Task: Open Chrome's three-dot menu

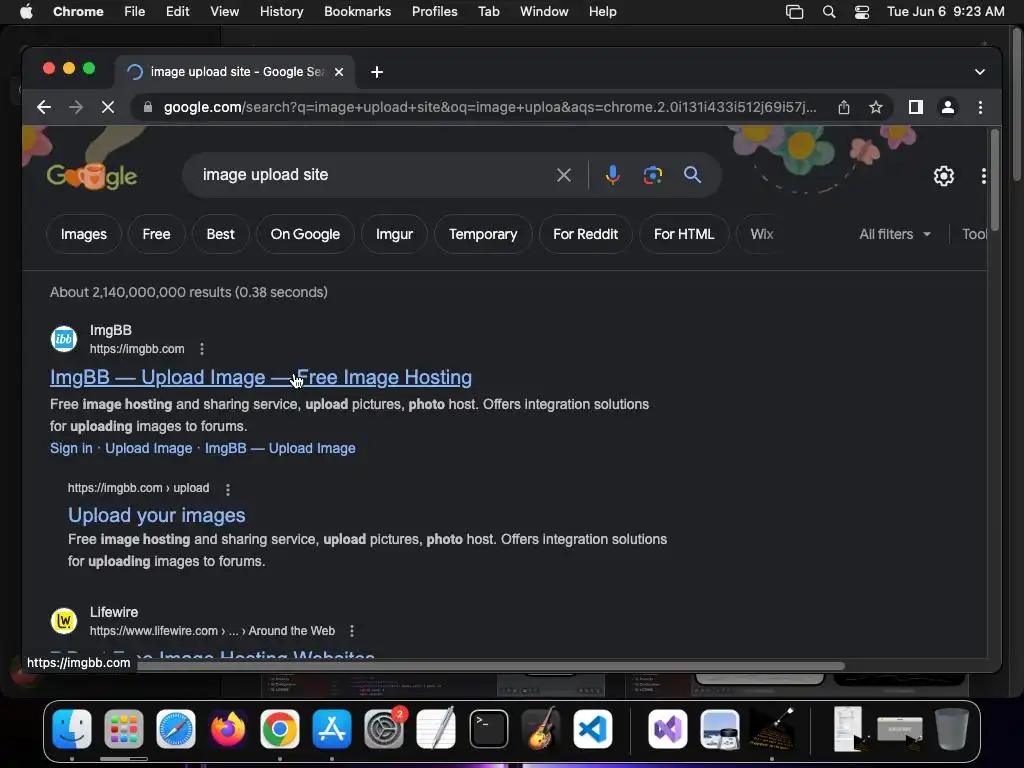Action: click(x=980, y=107)
